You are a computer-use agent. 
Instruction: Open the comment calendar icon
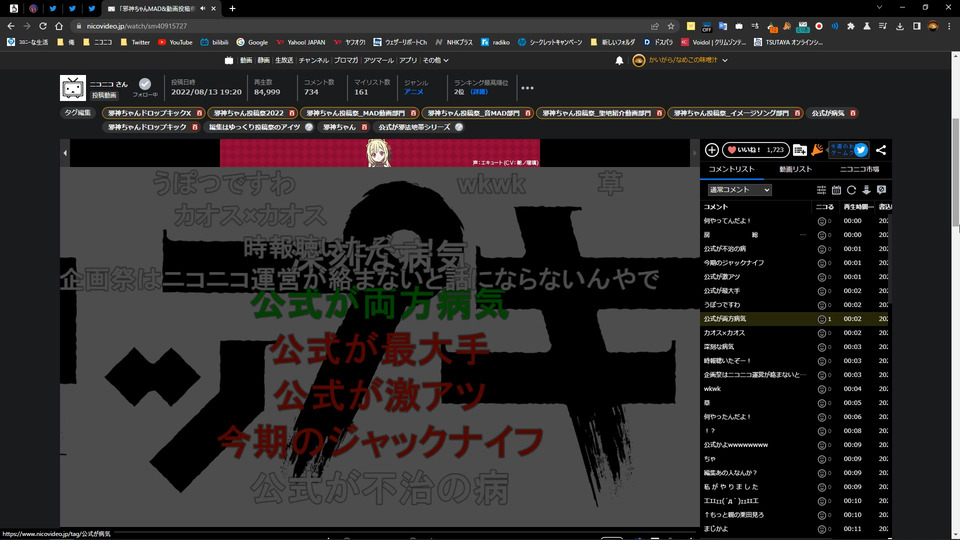tap(836, 190)
